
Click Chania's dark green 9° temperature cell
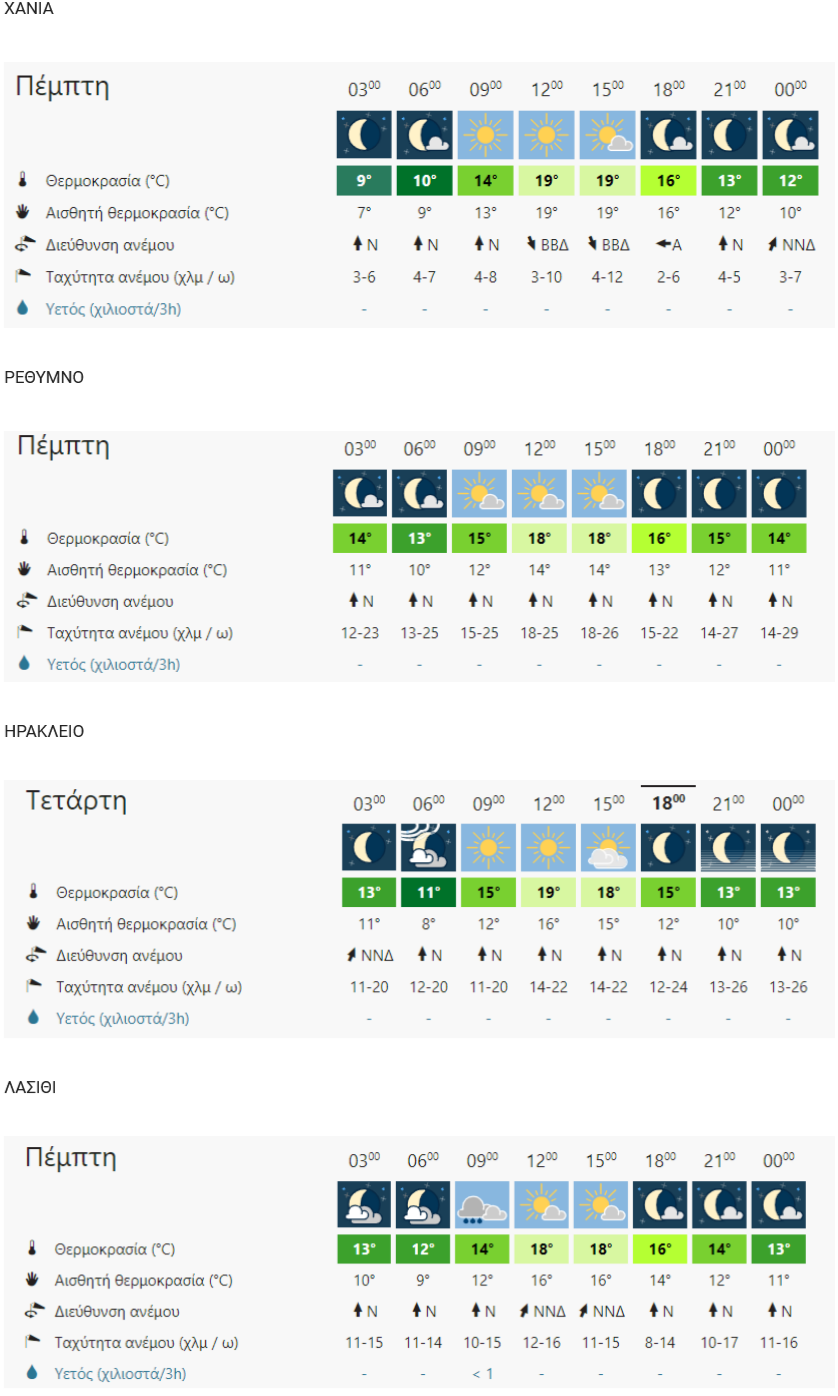tap(364, 181)
